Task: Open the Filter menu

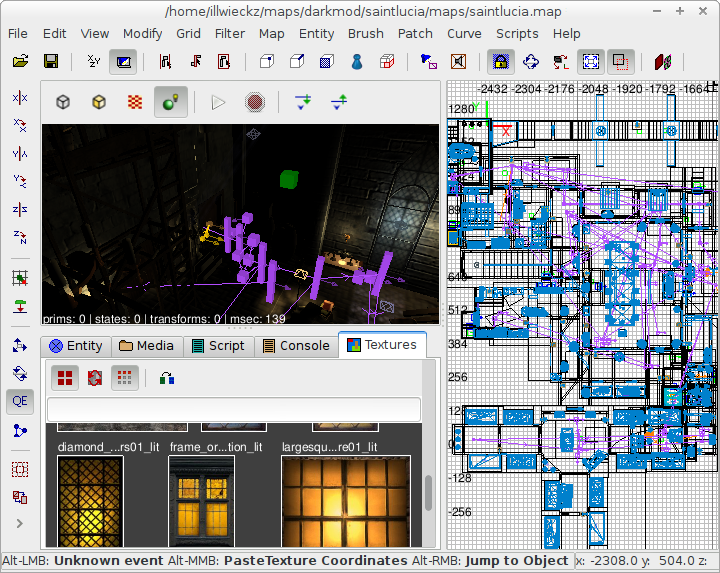Action: 230,34
